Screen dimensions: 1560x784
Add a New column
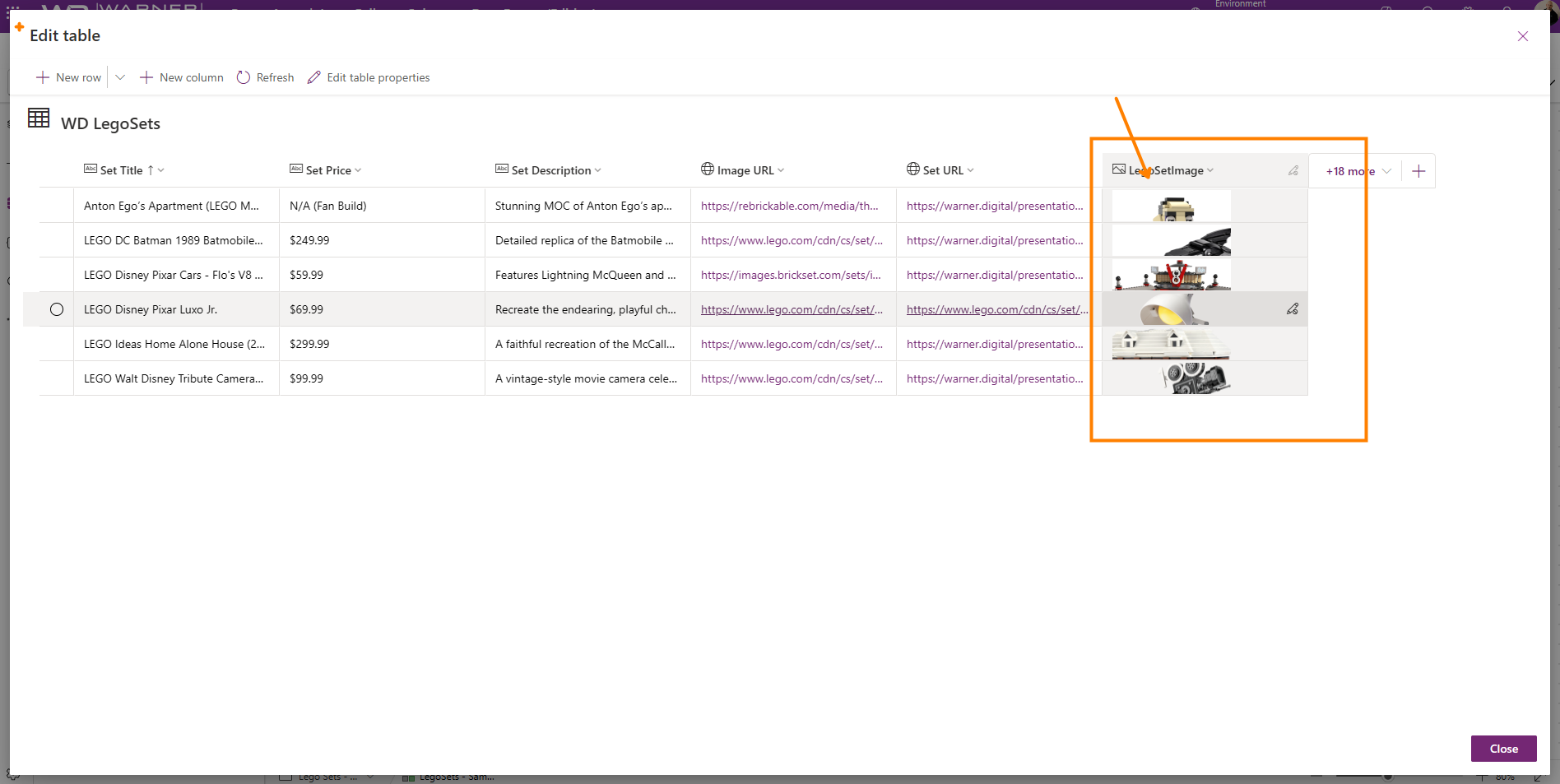click(182, 77)
